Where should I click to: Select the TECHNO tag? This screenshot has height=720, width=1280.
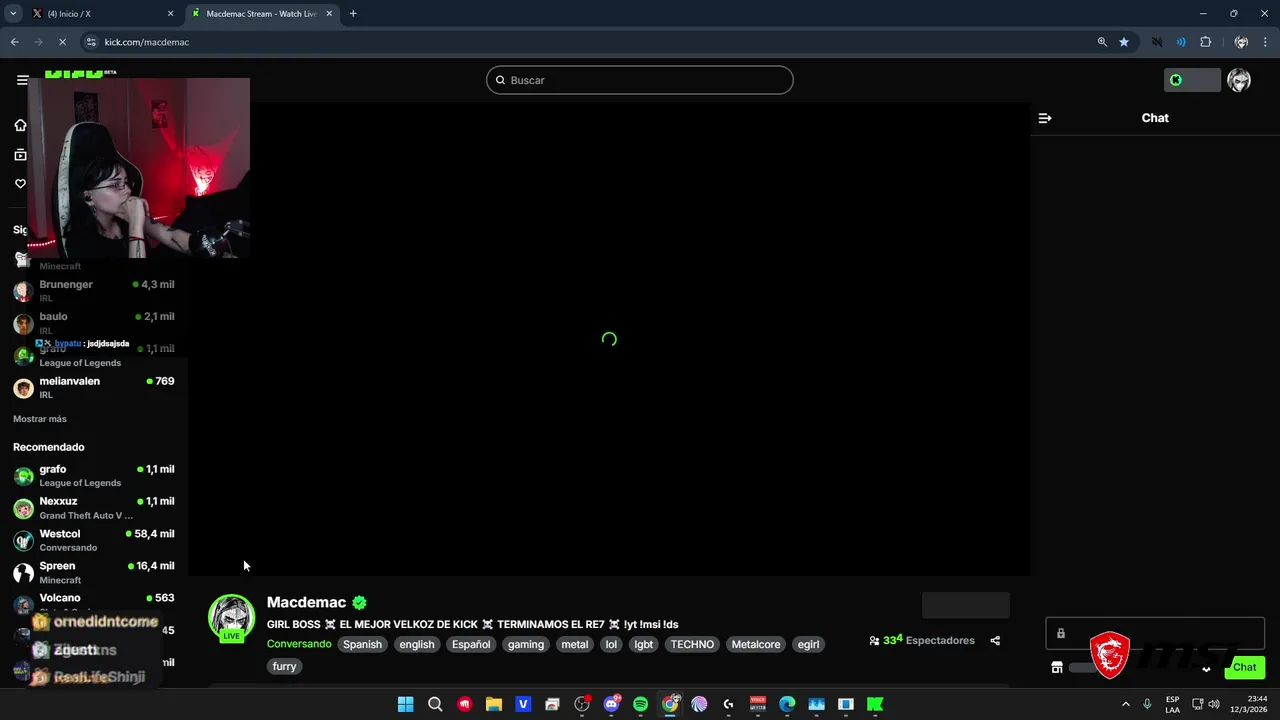(x=692, y=644)
